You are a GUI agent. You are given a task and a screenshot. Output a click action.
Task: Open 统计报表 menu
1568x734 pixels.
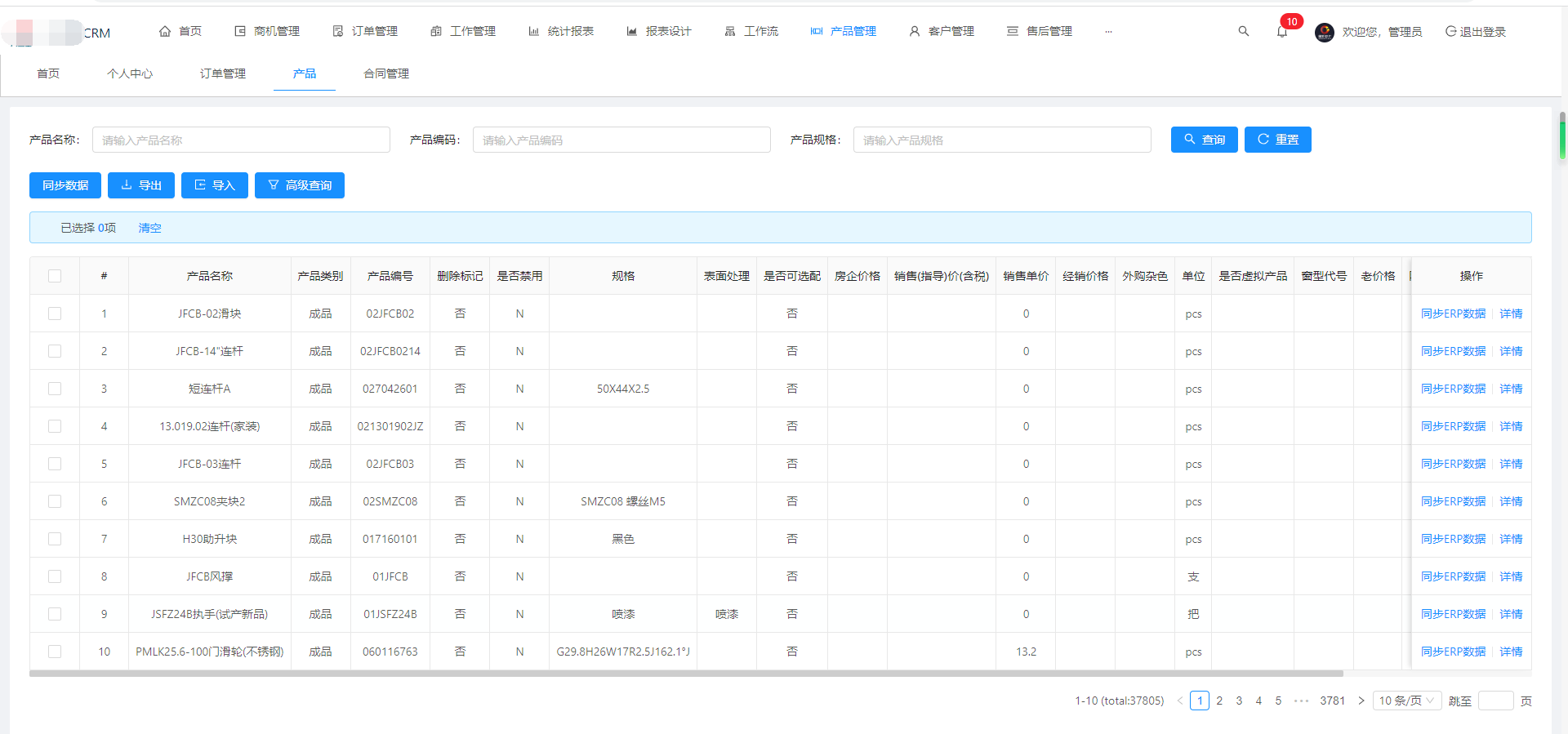click(561, 31)
